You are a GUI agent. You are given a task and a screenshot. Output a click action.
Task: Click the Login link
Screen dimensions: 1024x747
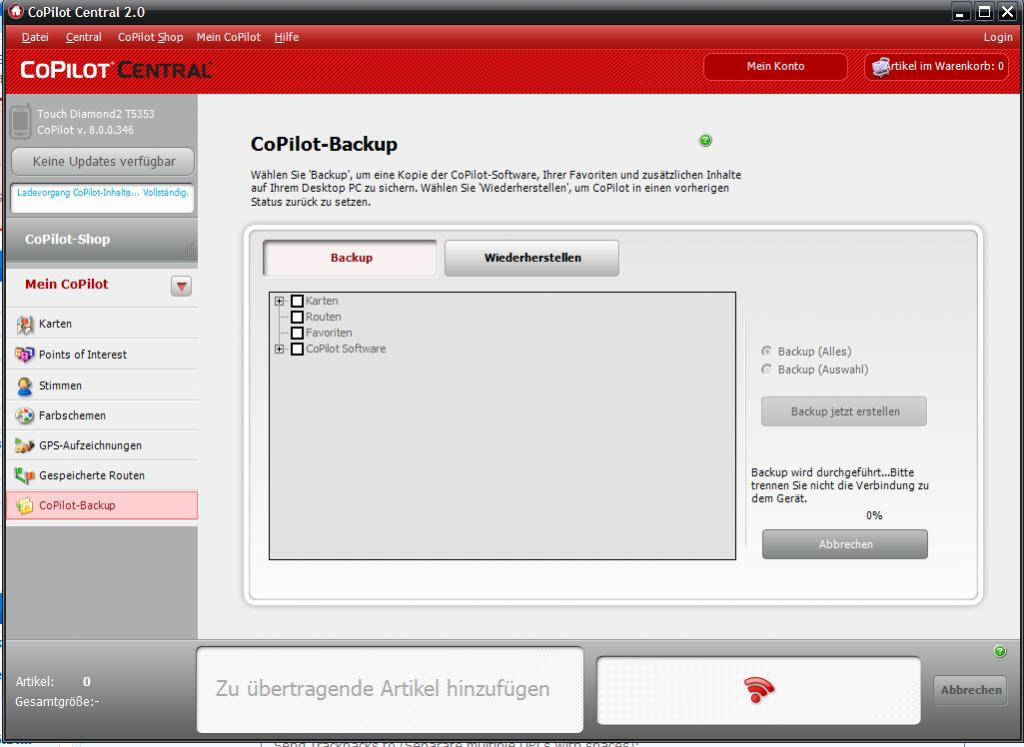[x=998, y=37]
